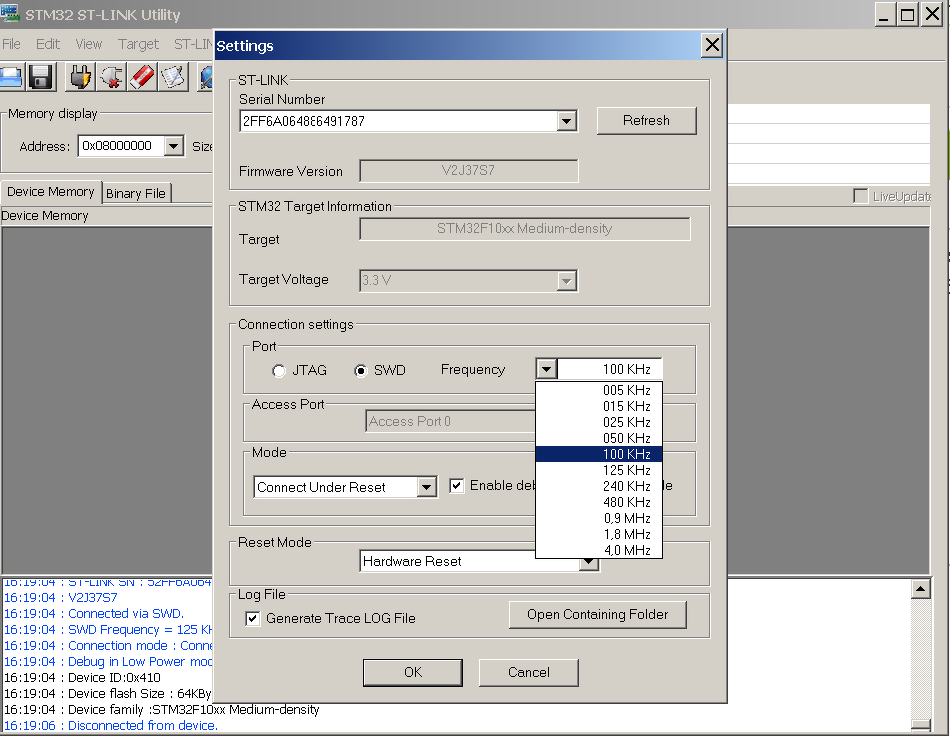Click the Firmware Version field V2J37S7
The image size is (950, 736).
tap(468, 171)
